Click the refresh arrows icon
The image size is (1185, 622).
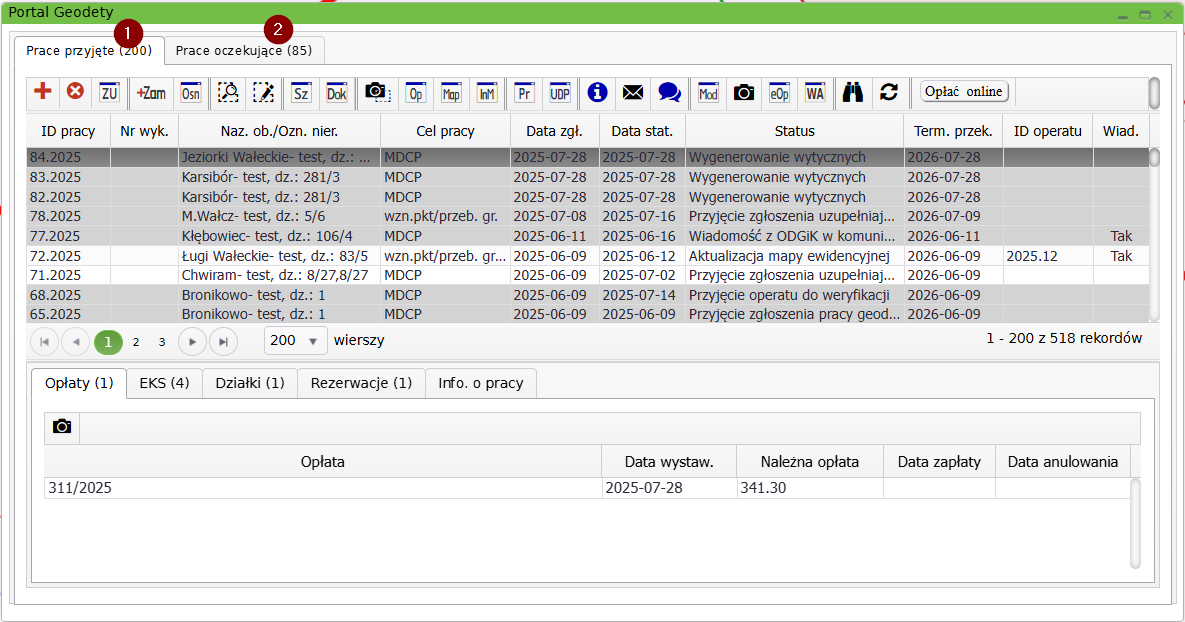888,92
